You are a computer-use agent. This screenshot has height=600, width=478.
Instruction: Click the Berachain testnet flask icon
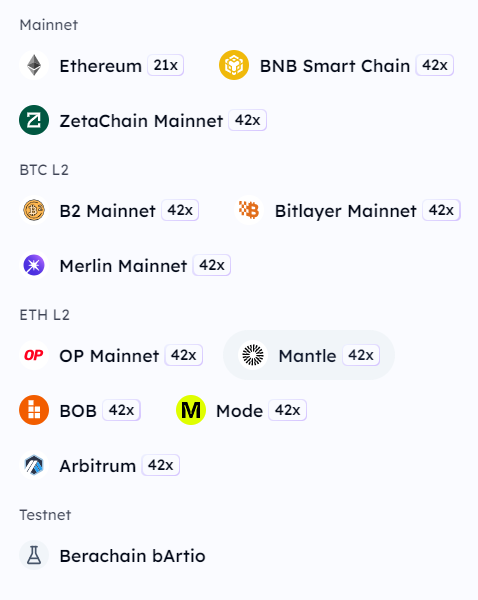pos(34,555)
